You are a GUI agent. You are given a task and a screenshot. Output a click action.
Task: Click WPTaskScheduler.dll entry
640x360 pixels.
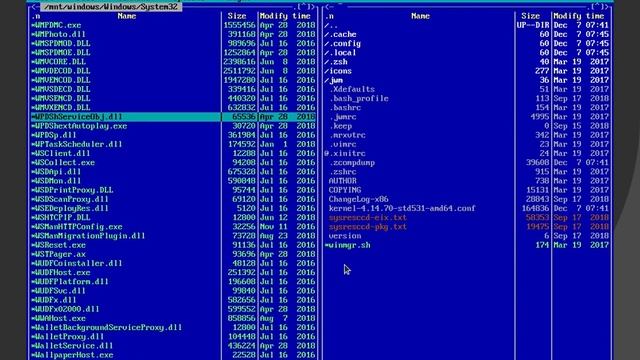[173, 144]
